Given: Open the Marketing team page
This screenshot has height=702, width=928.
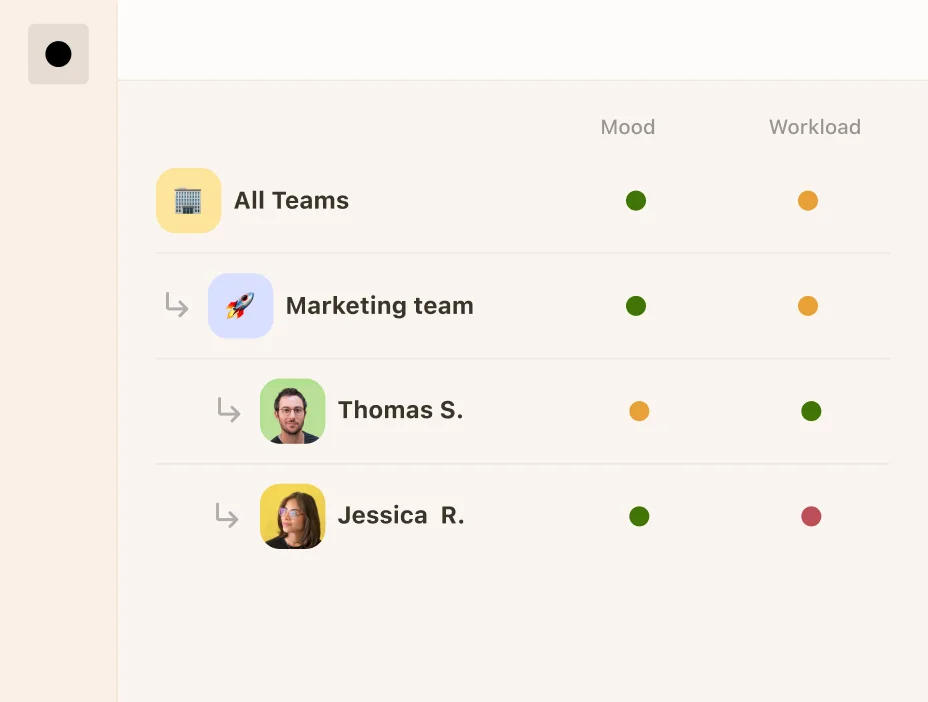Looking at the screenshot, I should click(x=379, y=306).
